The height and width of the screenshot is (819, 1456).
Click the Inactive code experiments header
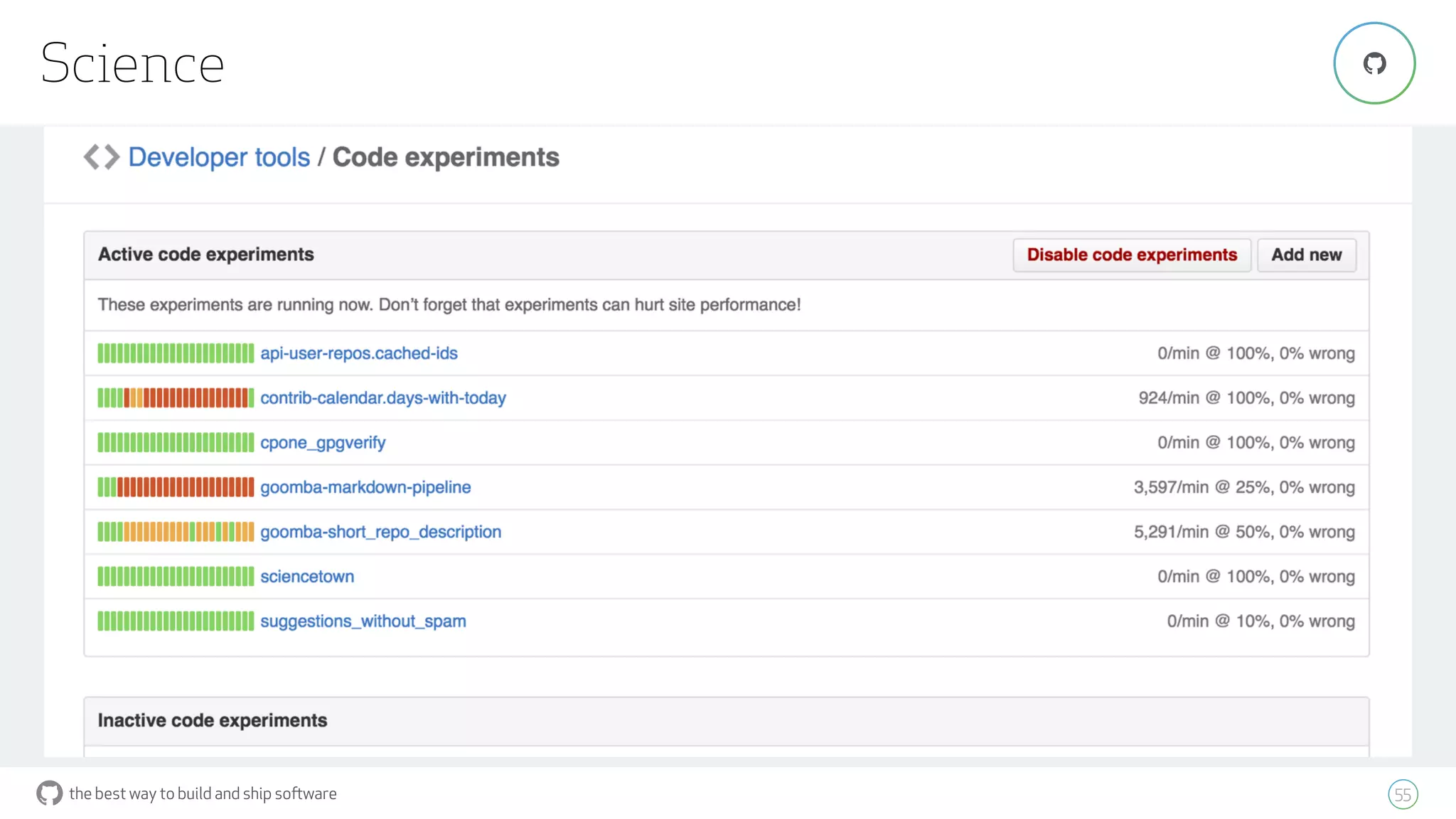(213, 720)
